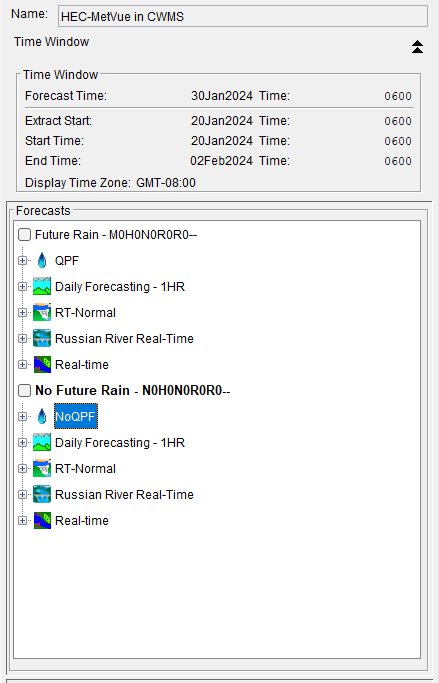The width and height of the screenshot is (439, 683).
Task: Select Real-time label under Future Rain
Action: 82,364
